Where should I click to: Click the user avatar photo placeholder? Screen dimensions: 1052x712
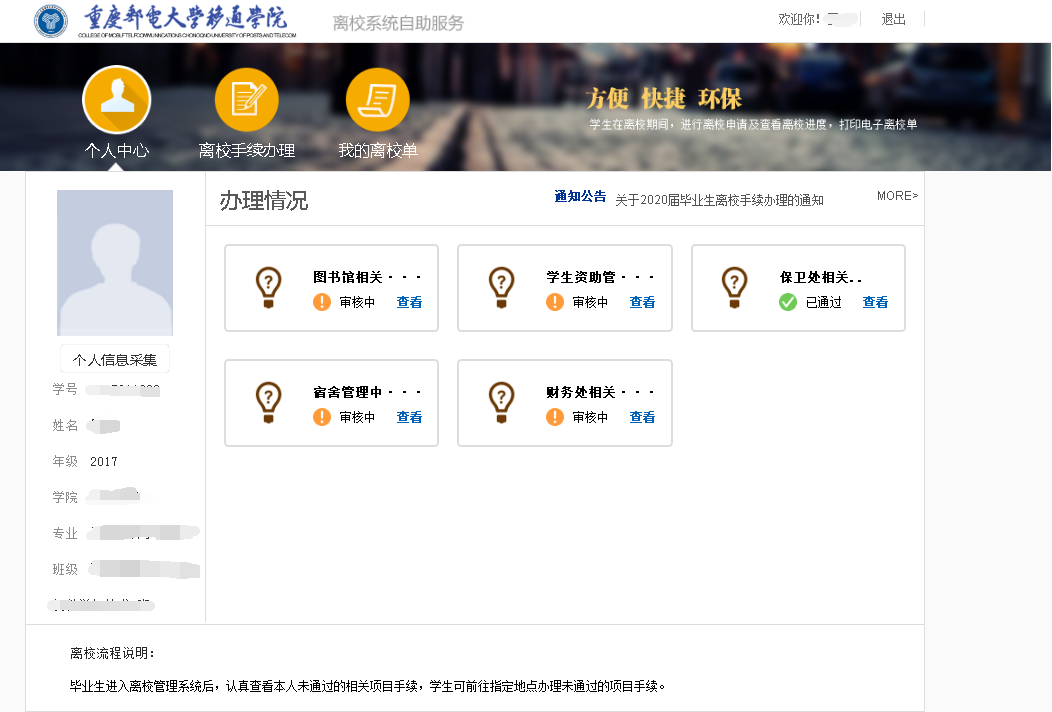pyautogui.click(x=115, y=262)
